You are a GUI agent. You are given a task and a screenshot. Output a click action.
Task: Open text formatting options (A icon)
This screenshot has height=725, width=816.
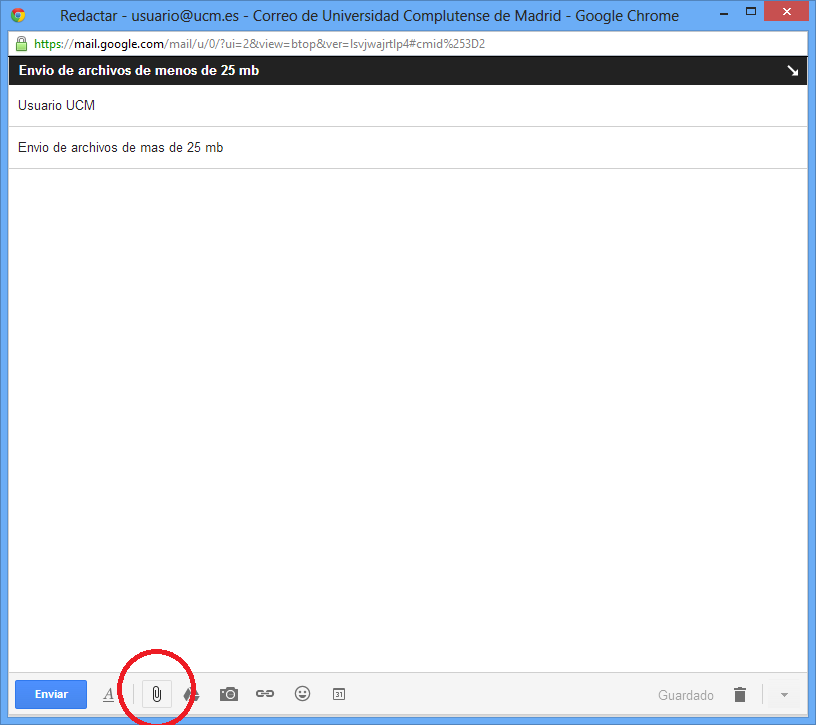coord(108,694)
